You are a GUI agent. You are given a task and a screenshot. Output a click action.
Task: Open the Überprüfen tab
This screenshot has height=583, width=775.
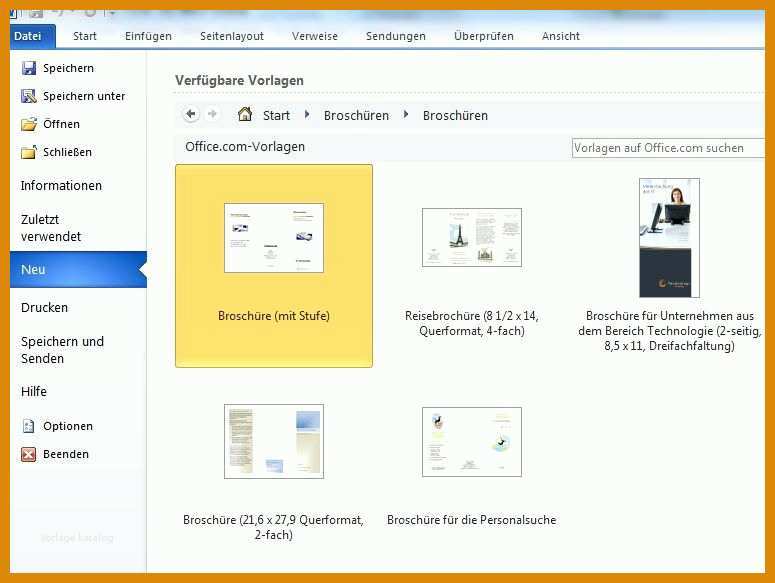point(483,36)
